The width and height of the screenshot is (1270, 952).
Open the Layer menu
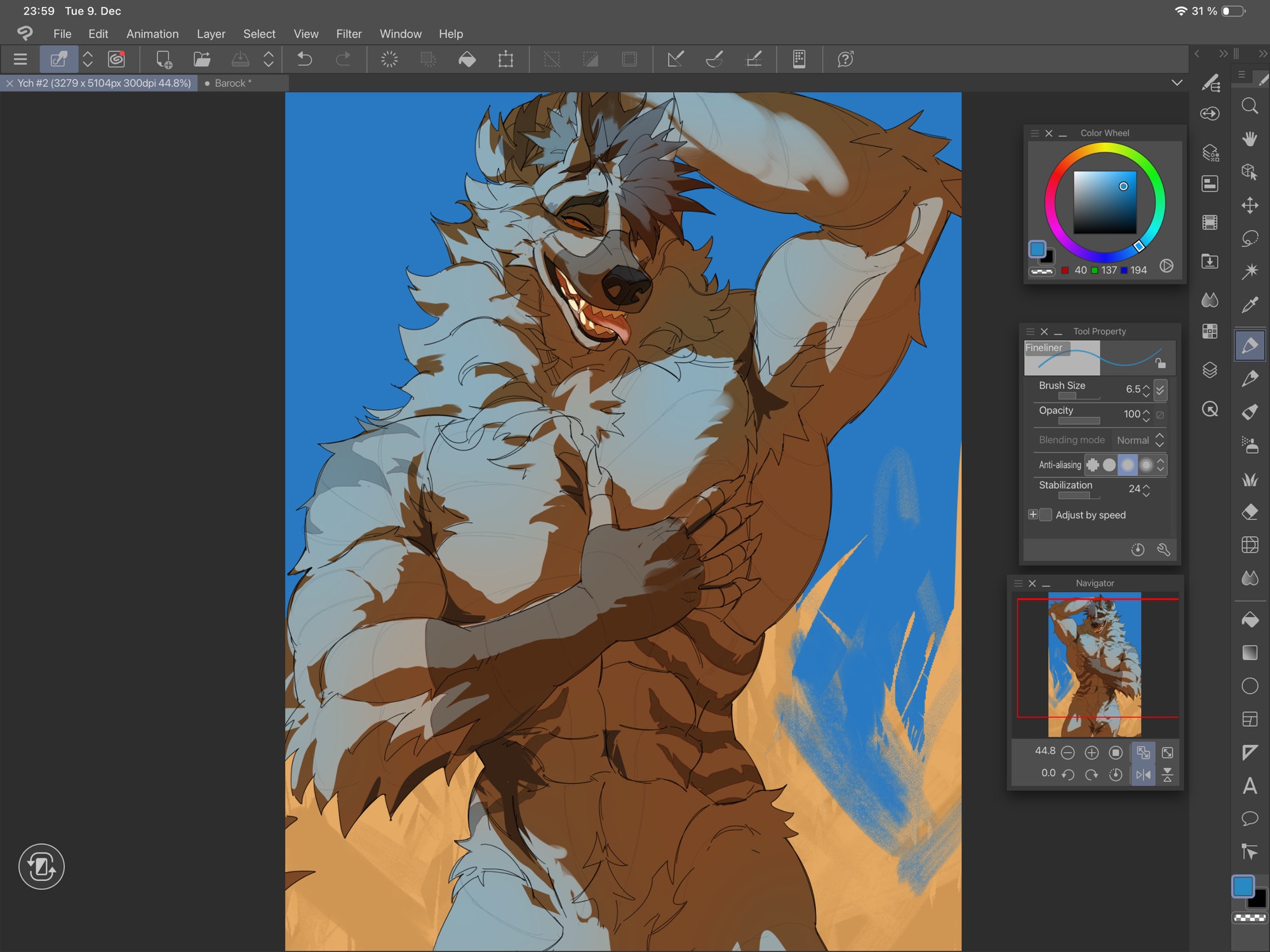pyautogui.click(x=211, y=34)
